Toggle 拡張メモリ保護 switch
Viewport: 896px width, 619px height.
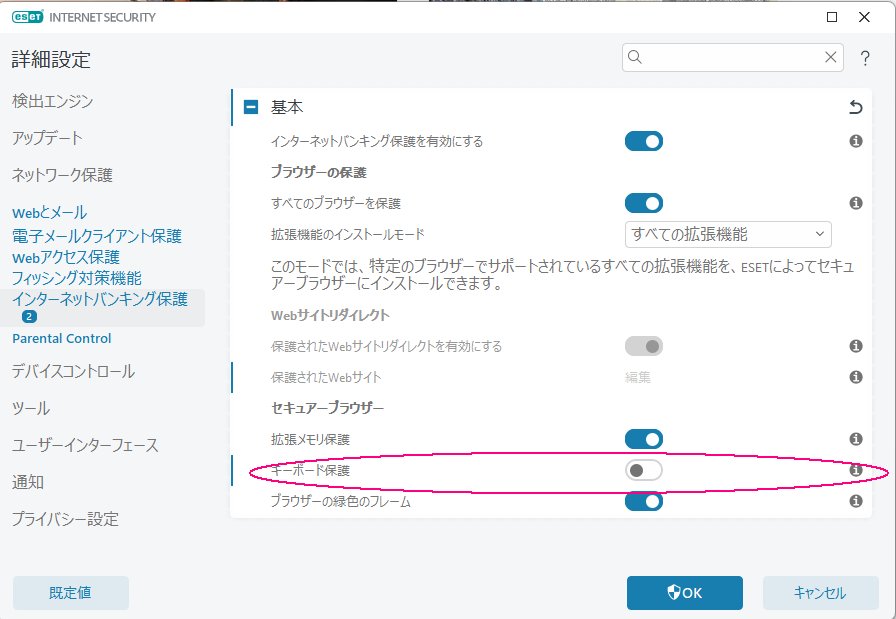[643, 439]
